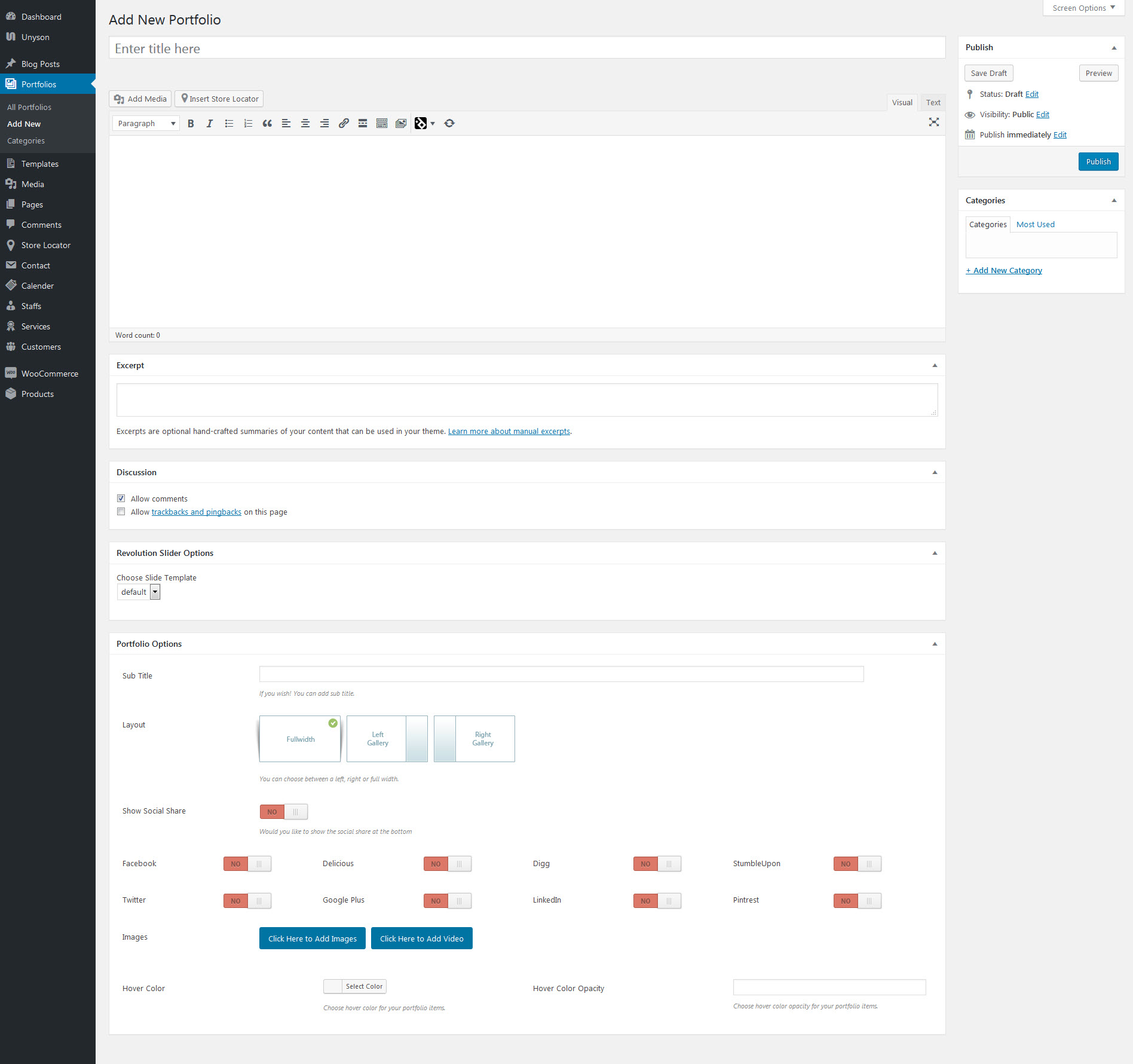This screenshot has height=1064, width=1133.
Task: Open the Most Used categories tab
Action: tap(1035, 224)
